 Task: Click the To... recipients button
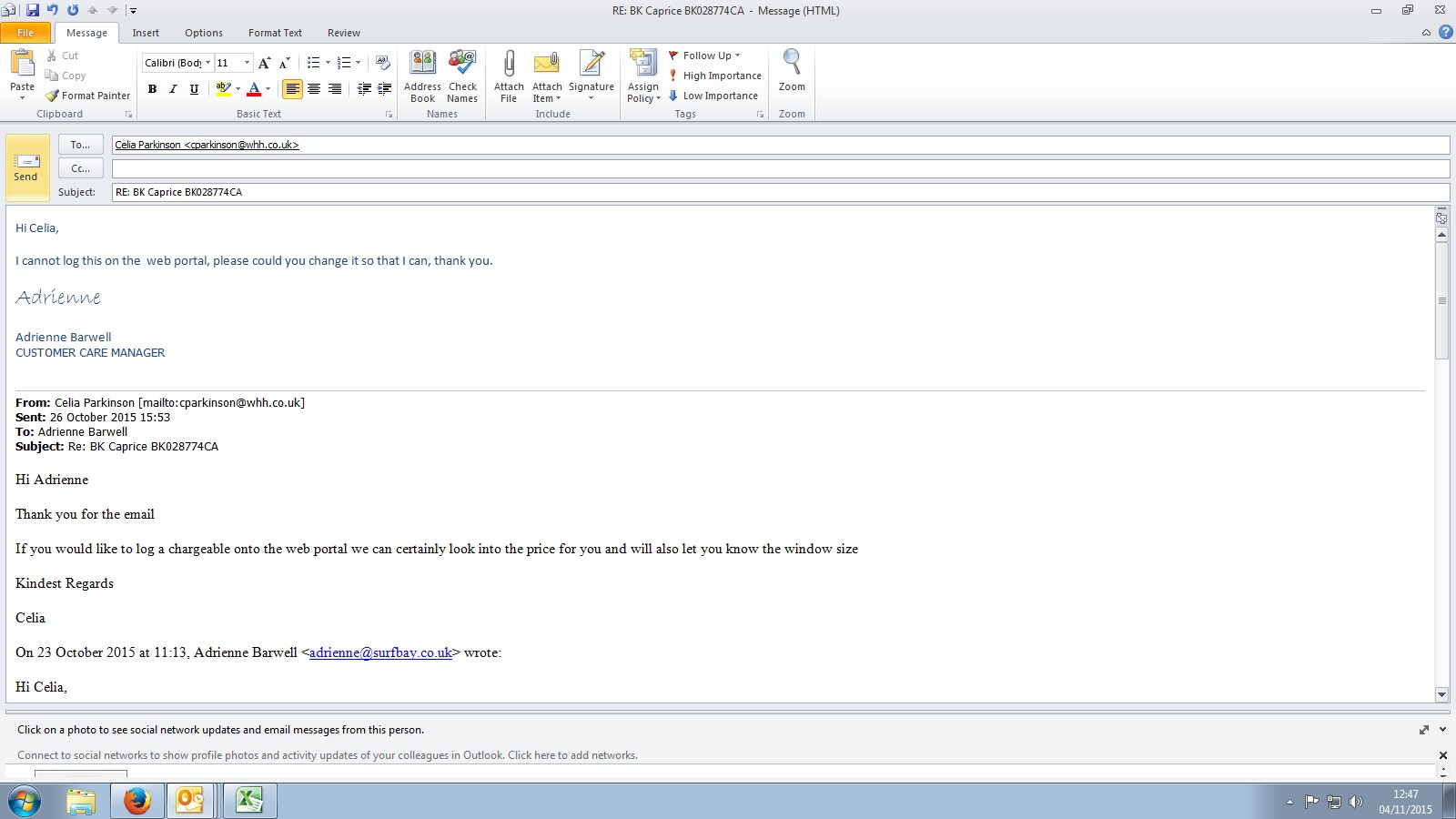pyautogui.click(x=81, y=145)
